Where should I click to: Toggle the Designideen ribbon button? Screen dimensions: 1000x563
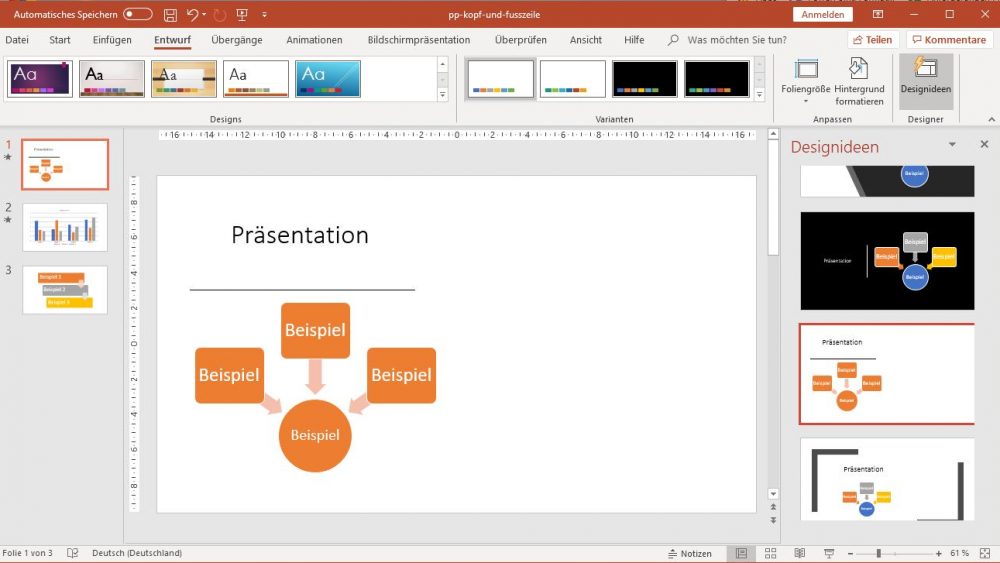[925, 82]
